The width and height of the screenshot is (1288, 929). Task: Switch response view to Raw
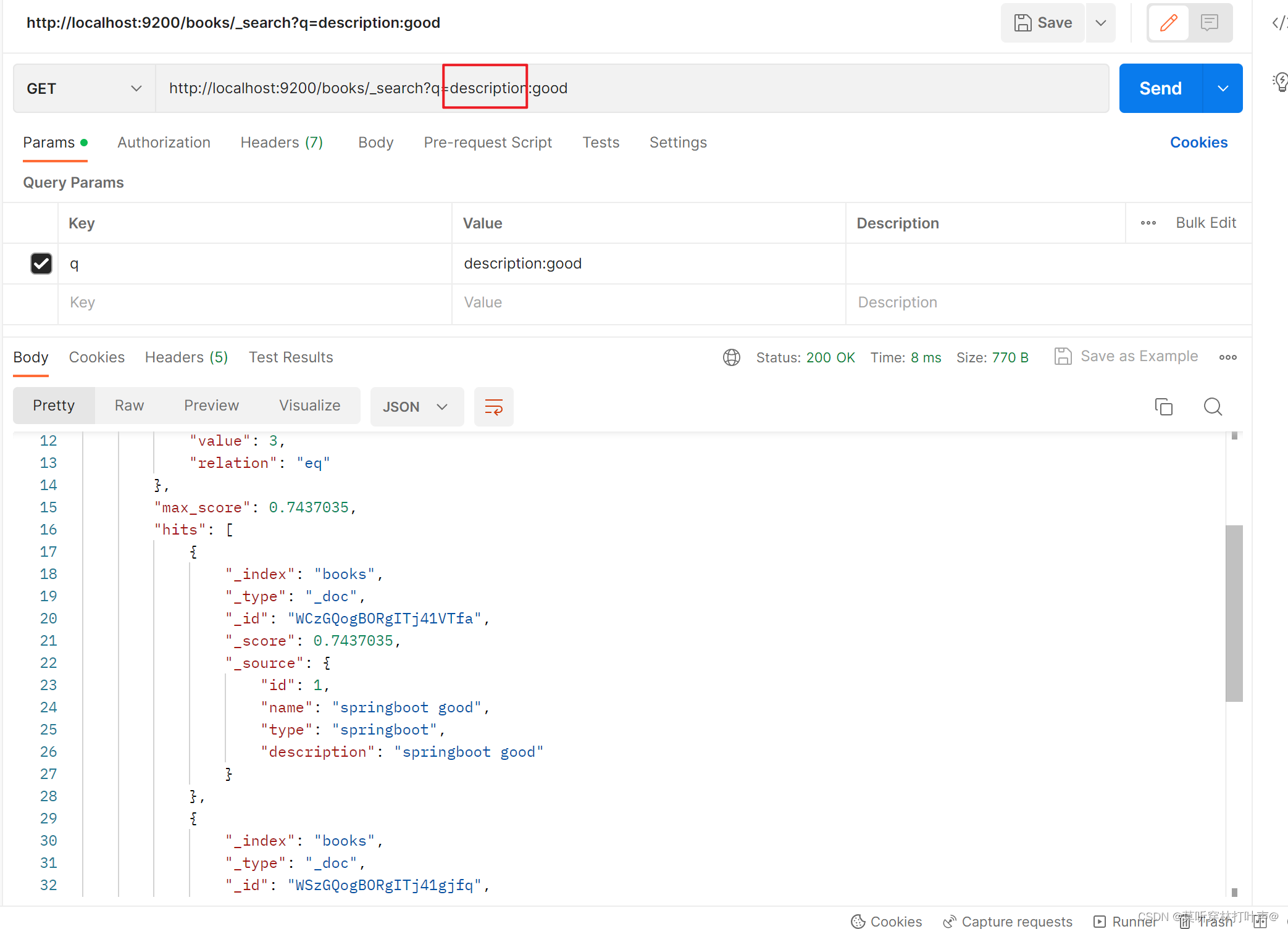point(129,406)
